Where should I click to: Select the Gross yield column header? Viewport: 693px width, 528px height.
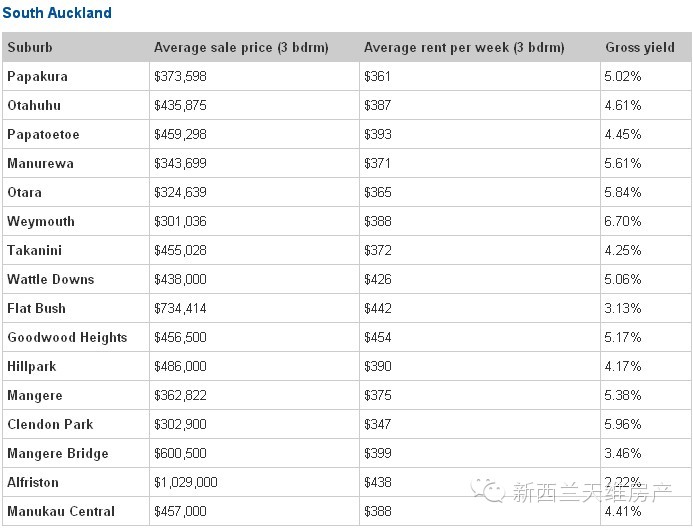pyautogui.click(x=640, y=47)
